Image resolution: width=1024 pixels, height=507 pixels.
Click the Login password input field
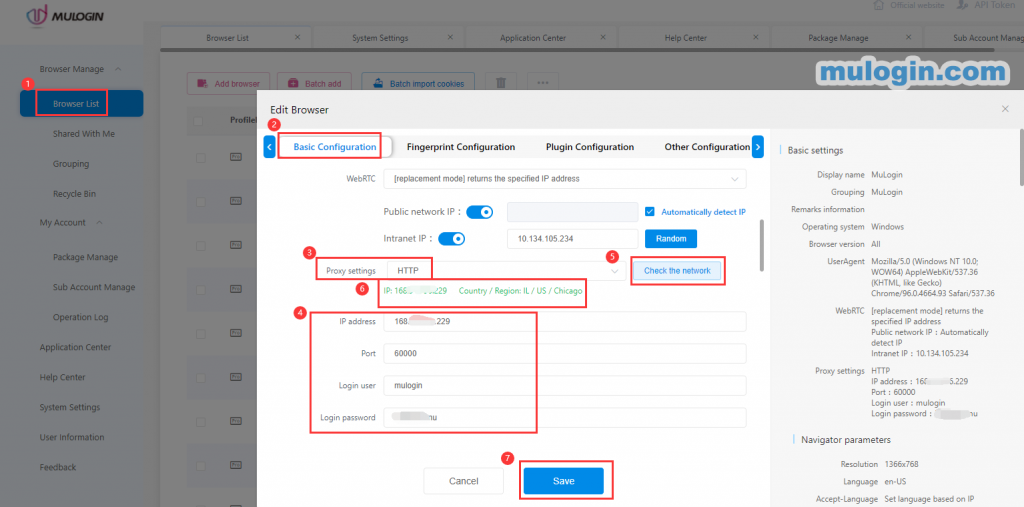click(x=565, y=417)
